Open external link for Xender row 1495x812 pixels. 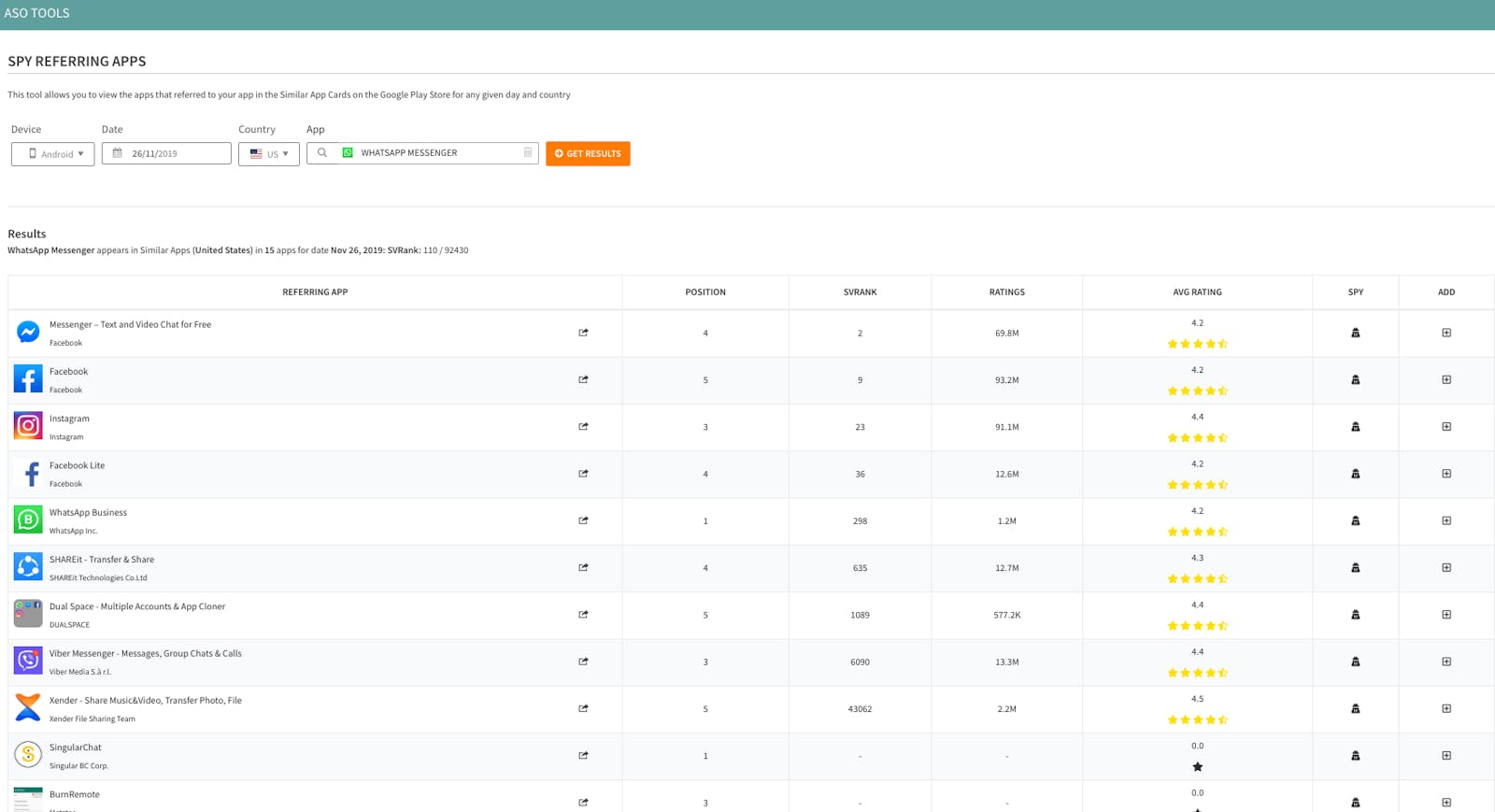click(x=583, y=708)
